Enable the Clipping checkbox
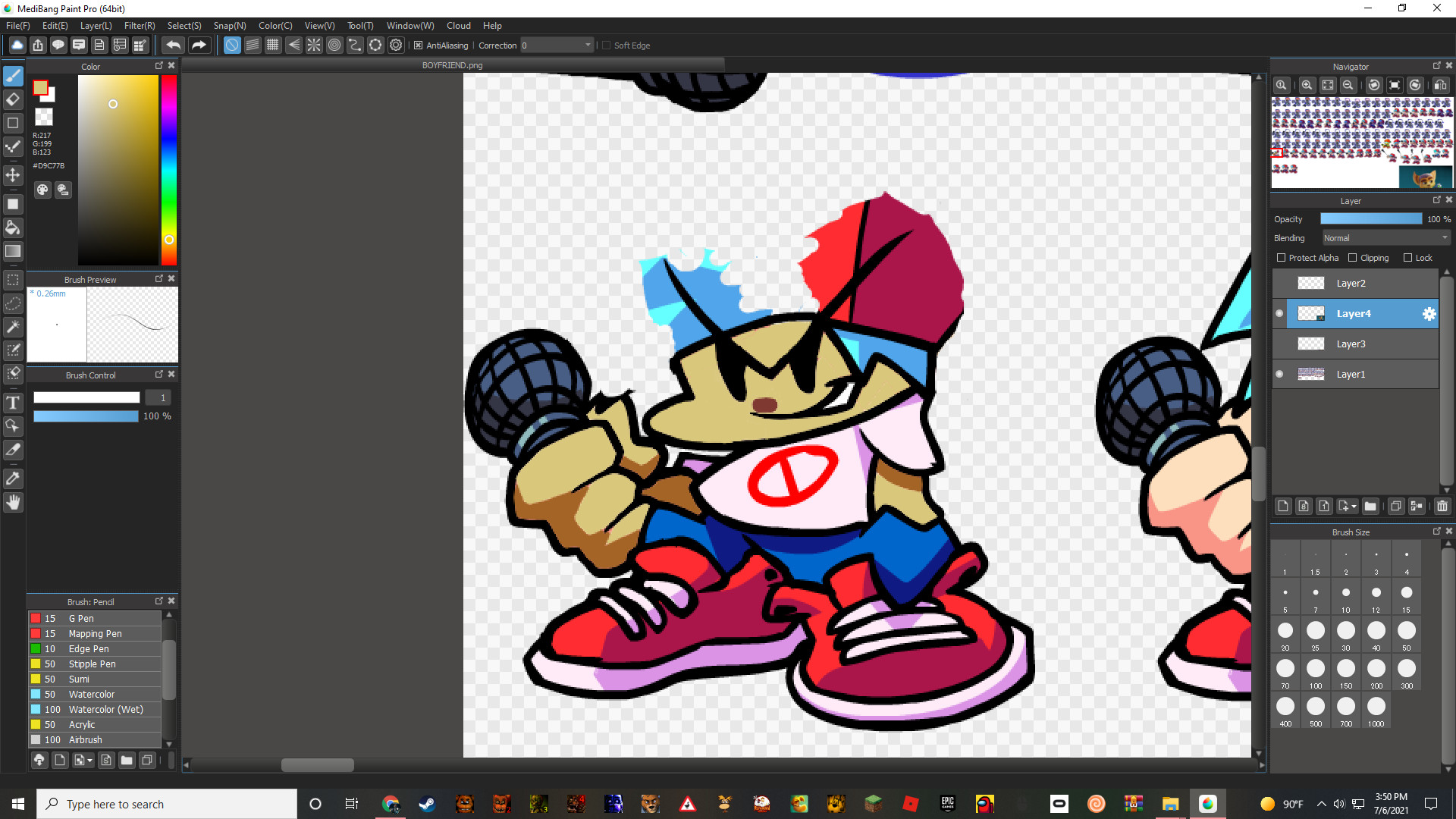 pos(1354,257)
